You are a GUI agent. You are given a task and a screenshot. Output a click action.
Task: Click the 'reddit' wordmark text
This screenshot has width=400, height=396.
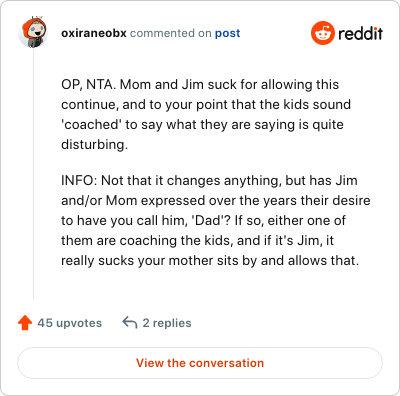(x=360, y=33)
